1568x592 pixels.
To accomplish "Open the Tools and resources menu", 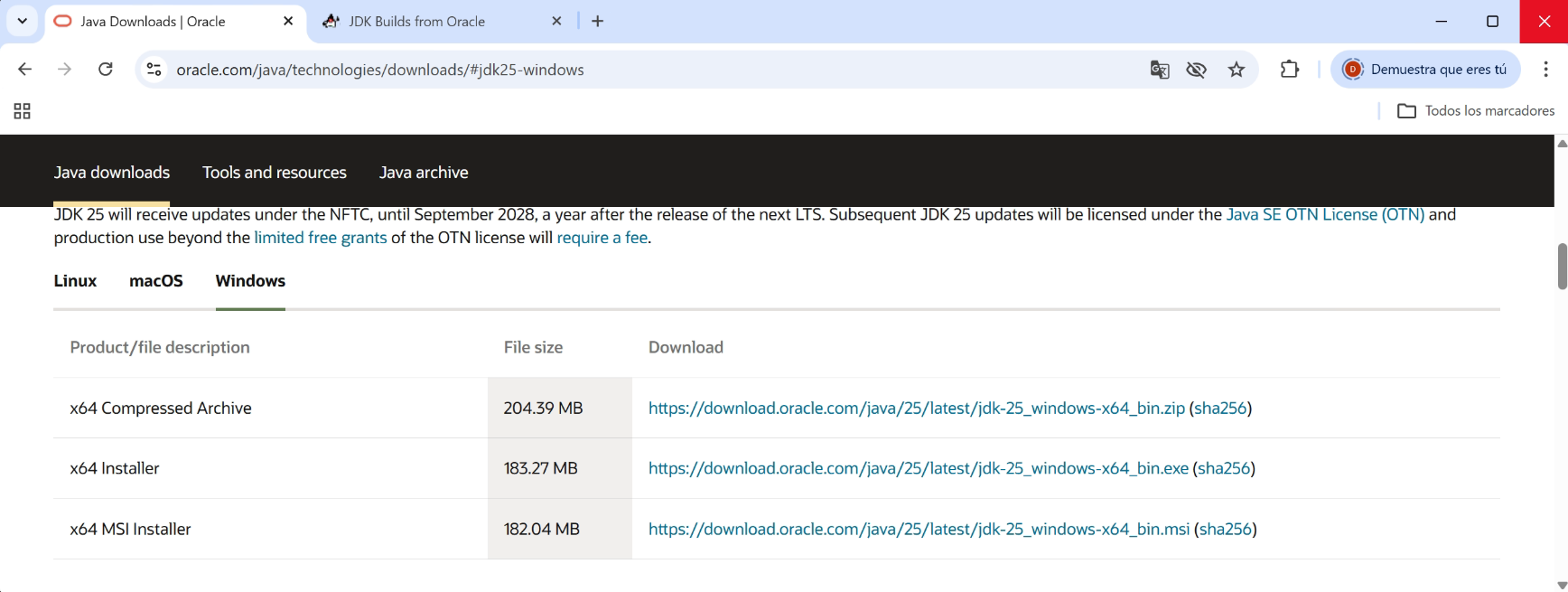I will click(x=275, y=173).
